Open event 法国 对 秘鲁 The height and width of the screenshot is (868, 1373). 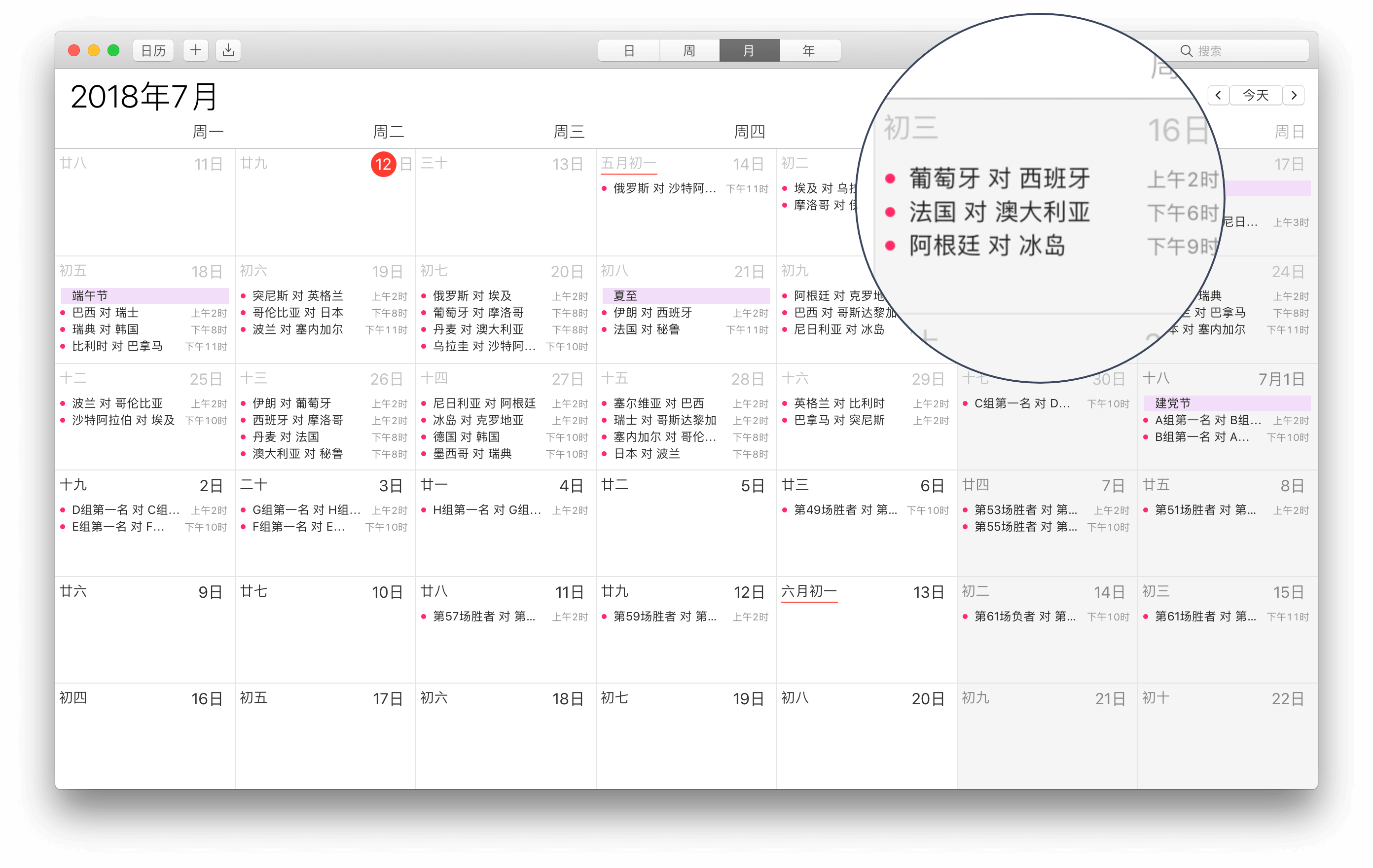686,329
